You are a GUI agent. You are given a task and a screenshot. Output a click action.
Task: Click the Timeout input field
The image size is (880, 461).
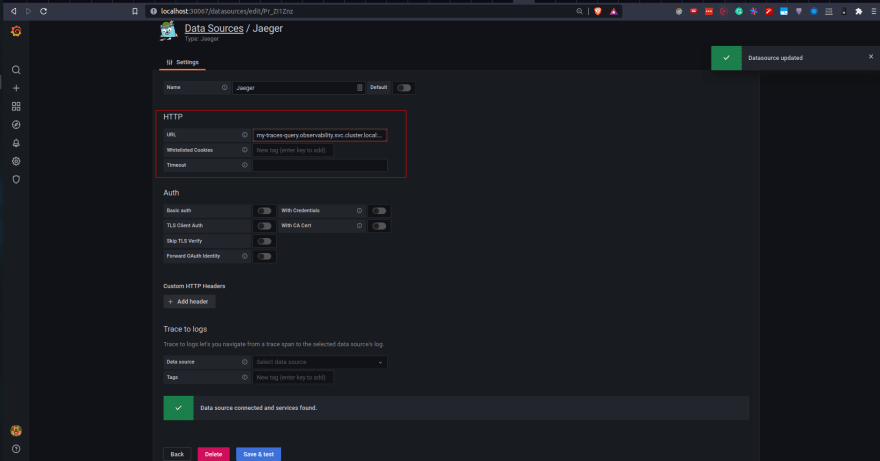320,165
